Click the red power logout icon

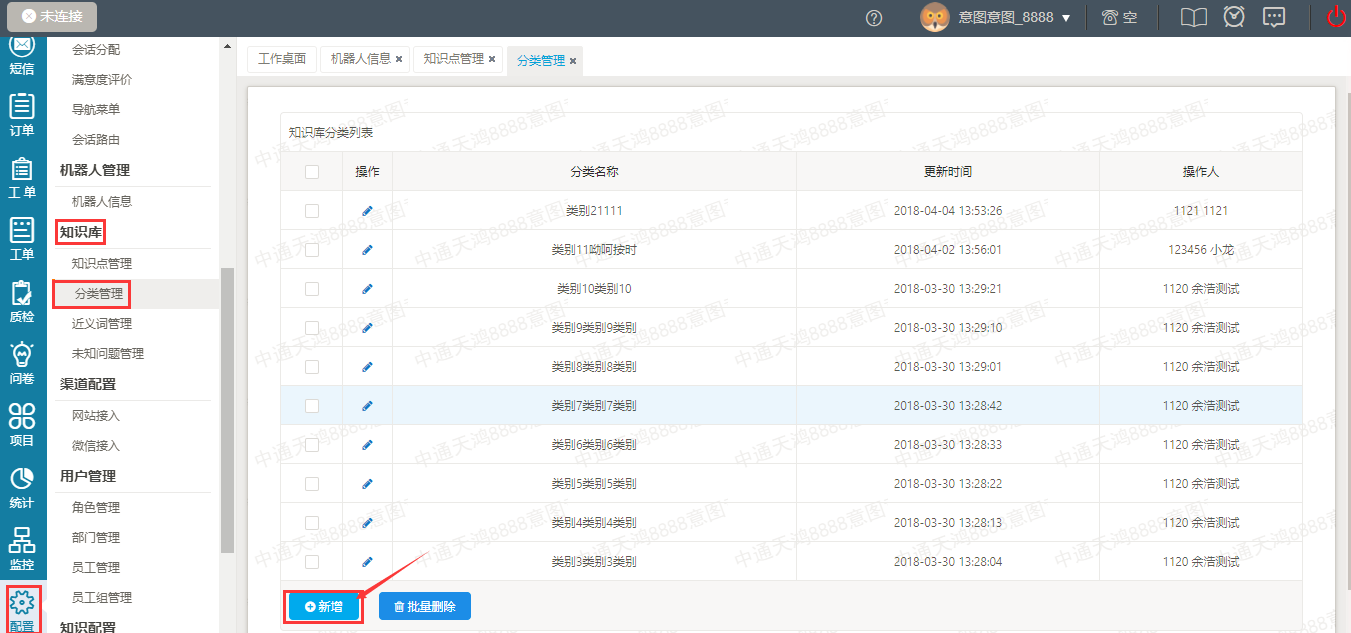tap(1336, 17)
